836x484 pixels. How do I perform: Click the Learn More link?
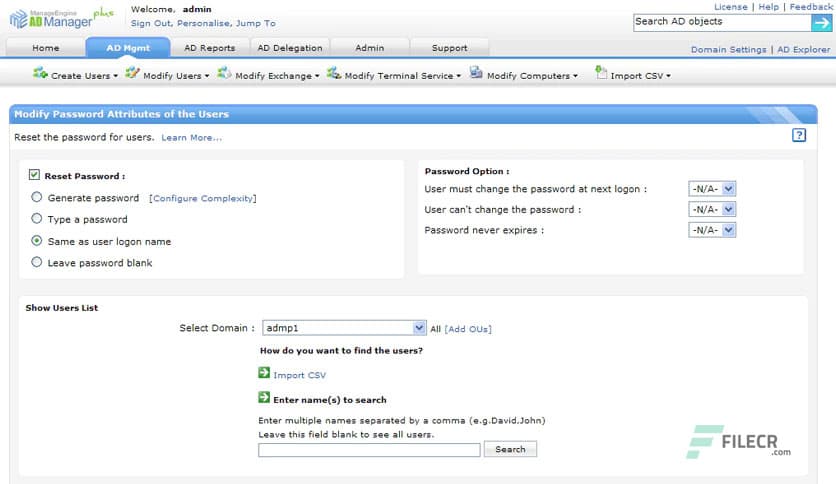point(191,138)
